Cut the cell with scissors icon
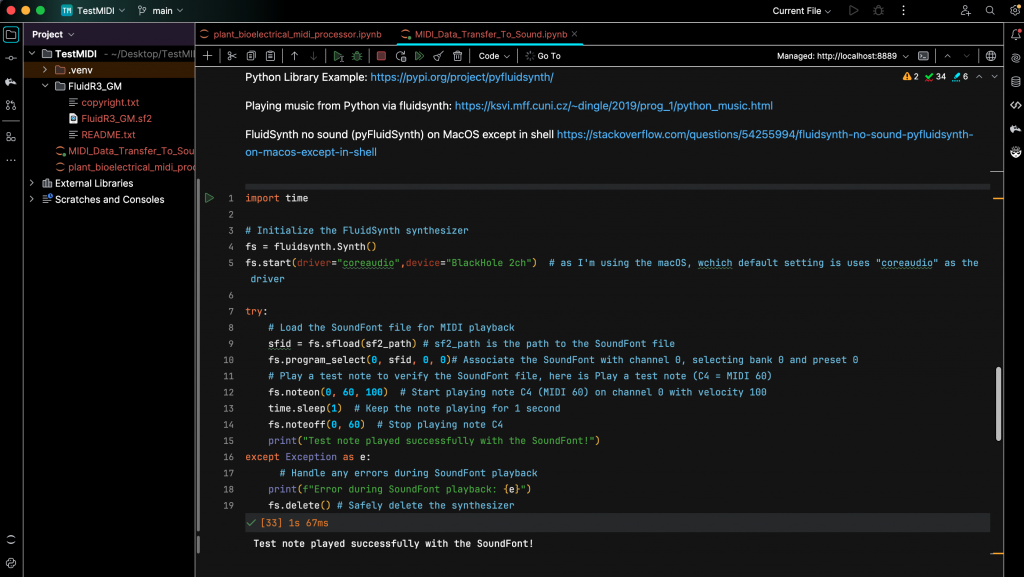The image size is (1024, 577). [232, 56]
